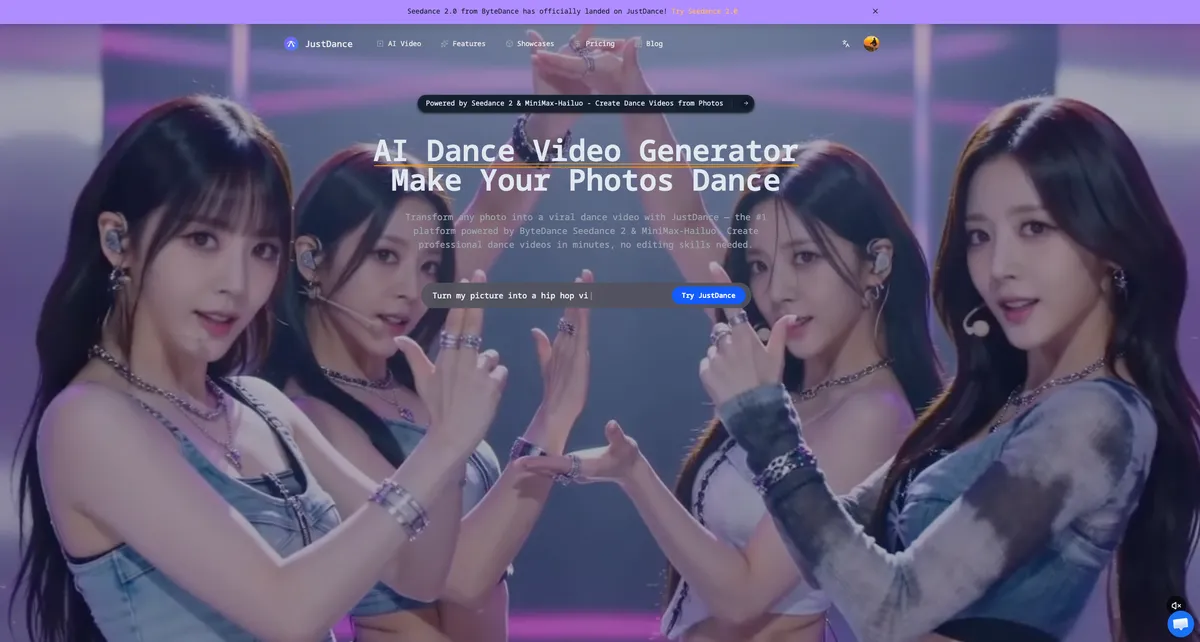Image resolution: width=1200 pixels, height=642 pixels.
Task: Click the arrow on the Powered by pill
Action: coord(745,103)
